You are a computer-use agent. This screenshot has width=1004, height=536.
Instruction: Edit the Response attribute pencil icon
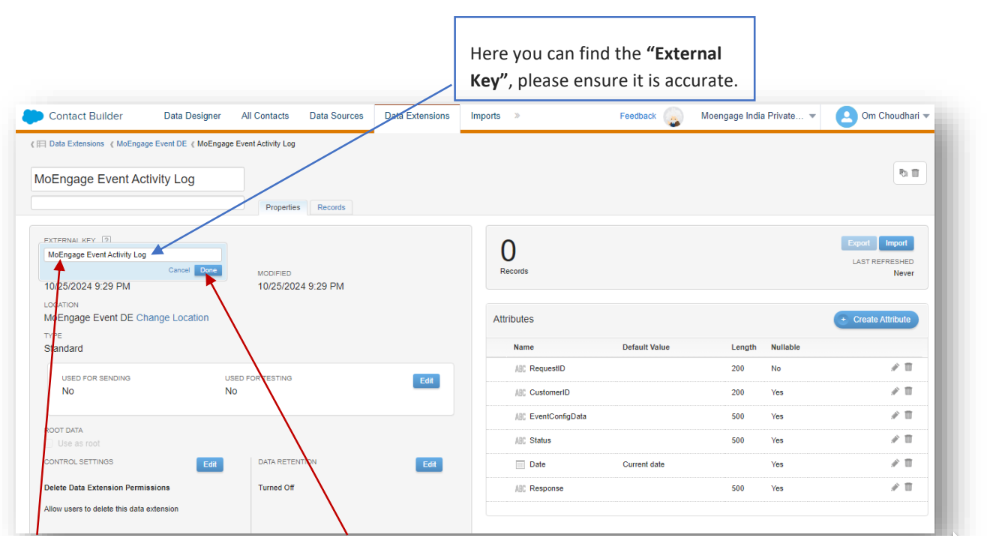click(895, 487)
